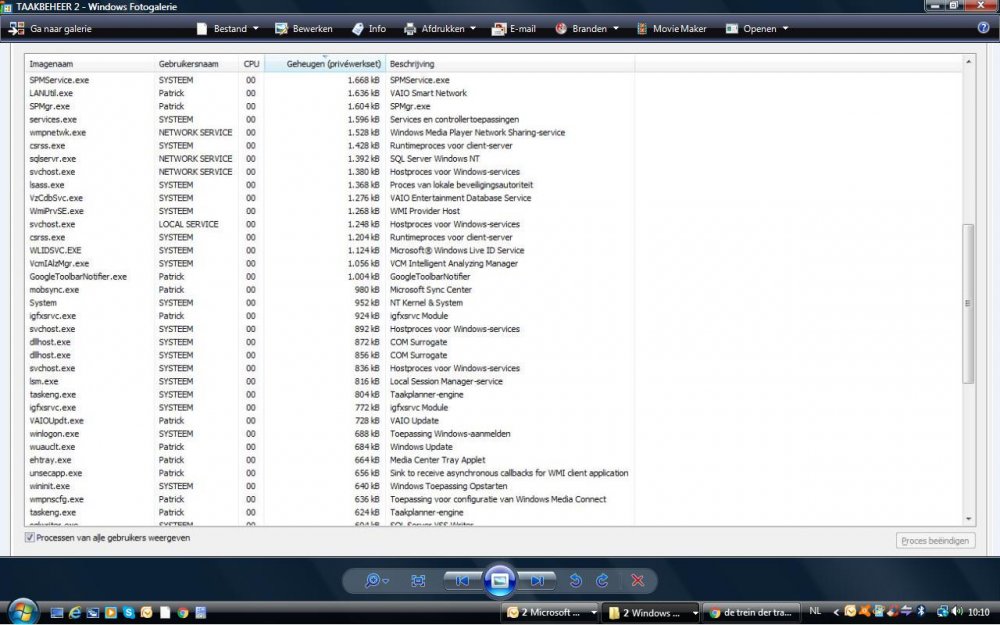
Task: Click the Bewerken toolbar icon
Action: [281, 29]
